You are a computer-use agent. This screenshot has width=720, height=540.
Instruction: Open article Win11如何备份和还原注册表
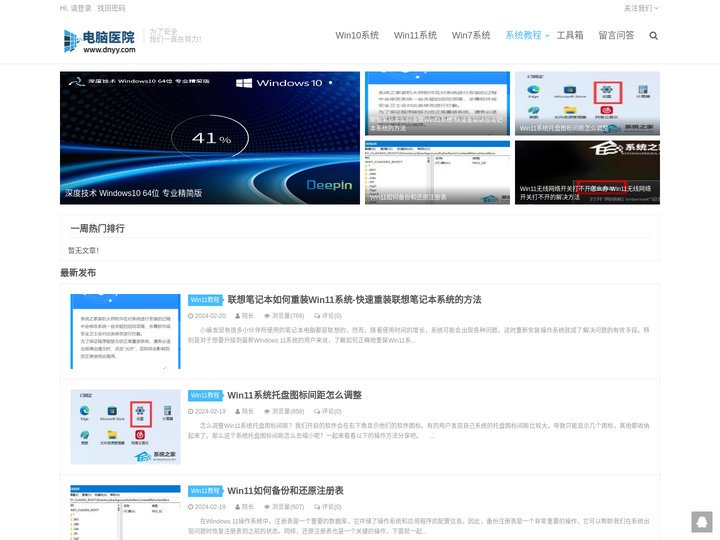[285, 490]
